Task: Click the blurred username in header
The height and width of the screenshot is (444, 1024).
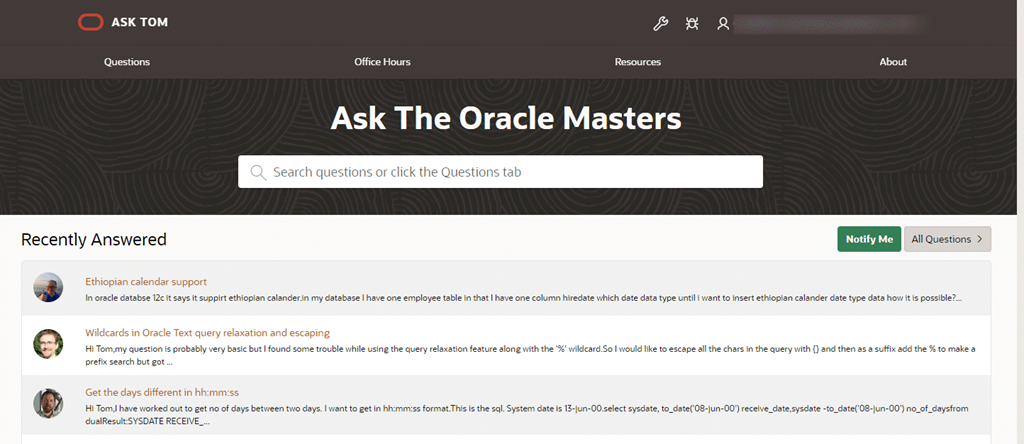Action: [x=850, y=24]
